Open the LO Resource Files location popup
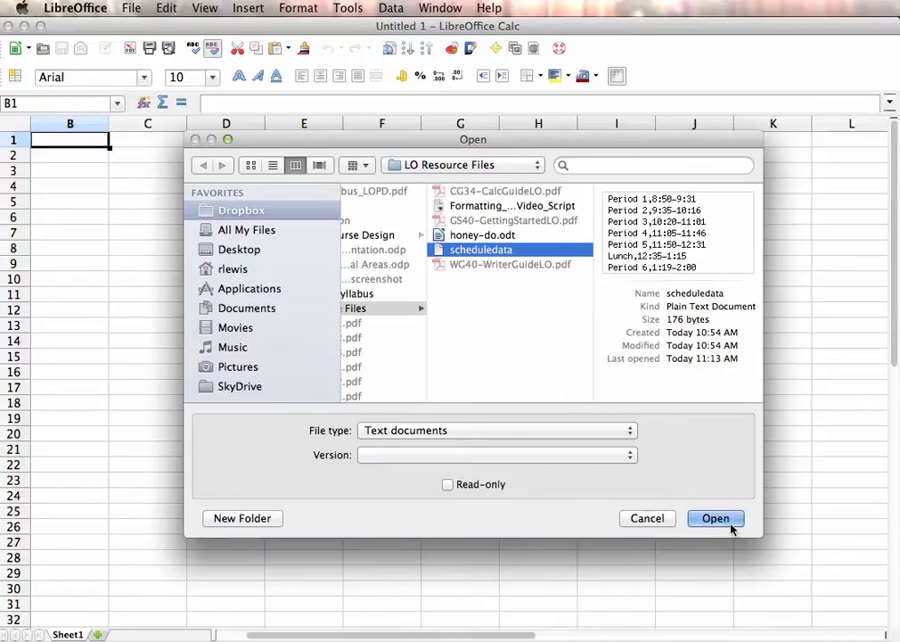This screenshot has width=900, height=642. point(463,165)
